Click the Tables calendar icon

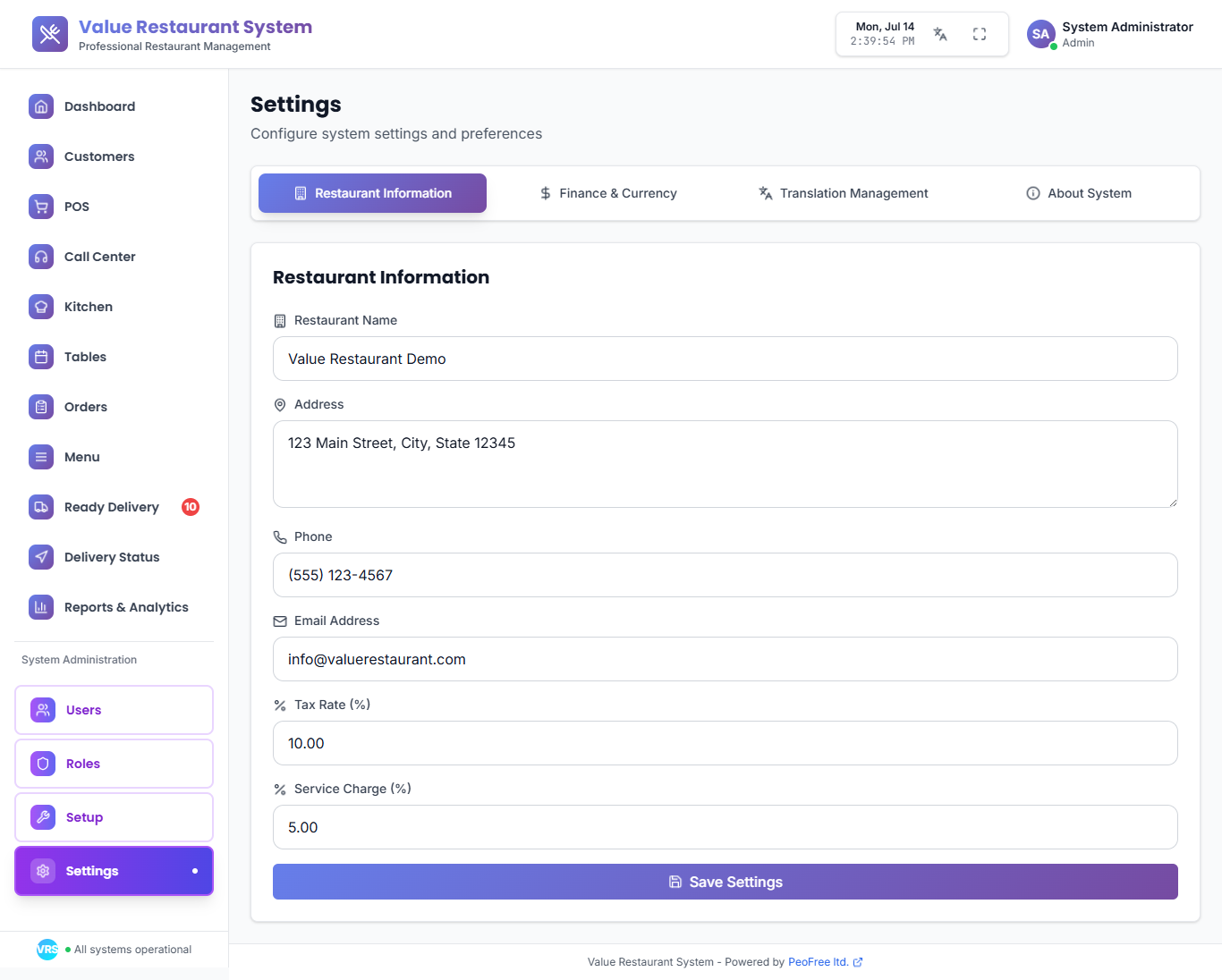pos(41,357)
